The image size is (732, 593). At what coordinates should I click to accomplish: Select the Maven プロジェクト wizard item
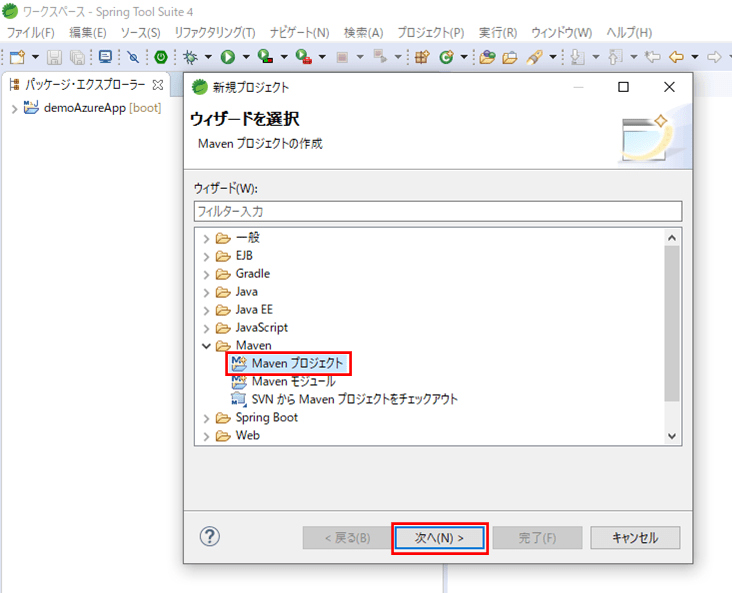pyautogui.click(x=297, y=363)
